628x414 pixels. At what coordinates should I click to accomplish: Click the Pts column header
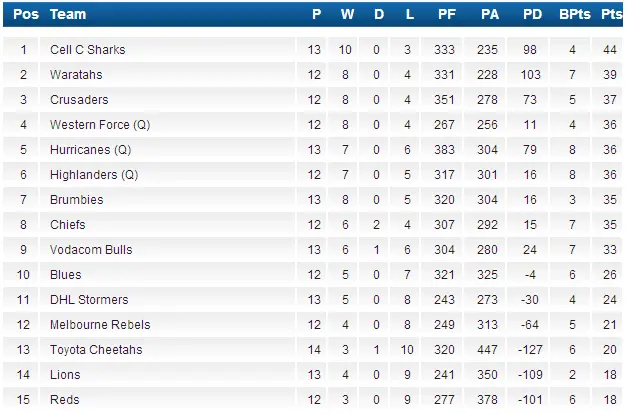(x=611, y=14)
